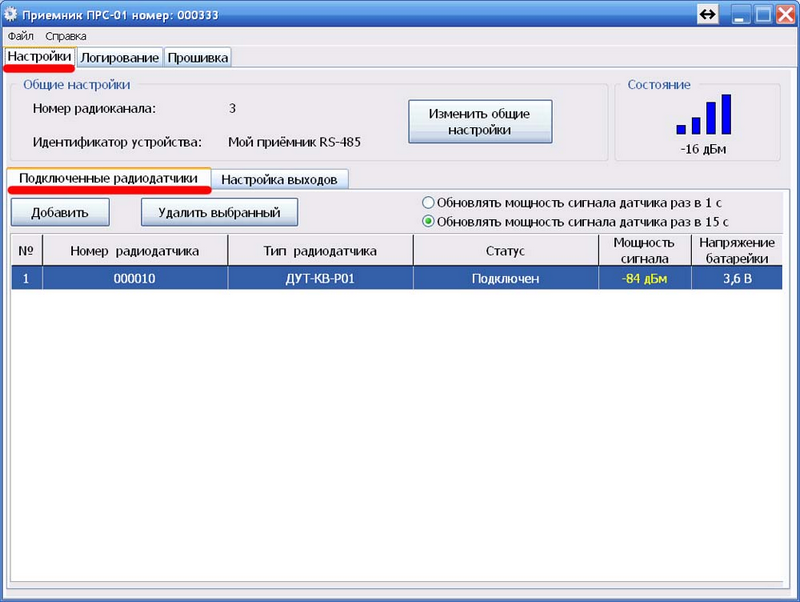
Task: Click the Удалить выбранный button
Action: [x=219, y=212]
